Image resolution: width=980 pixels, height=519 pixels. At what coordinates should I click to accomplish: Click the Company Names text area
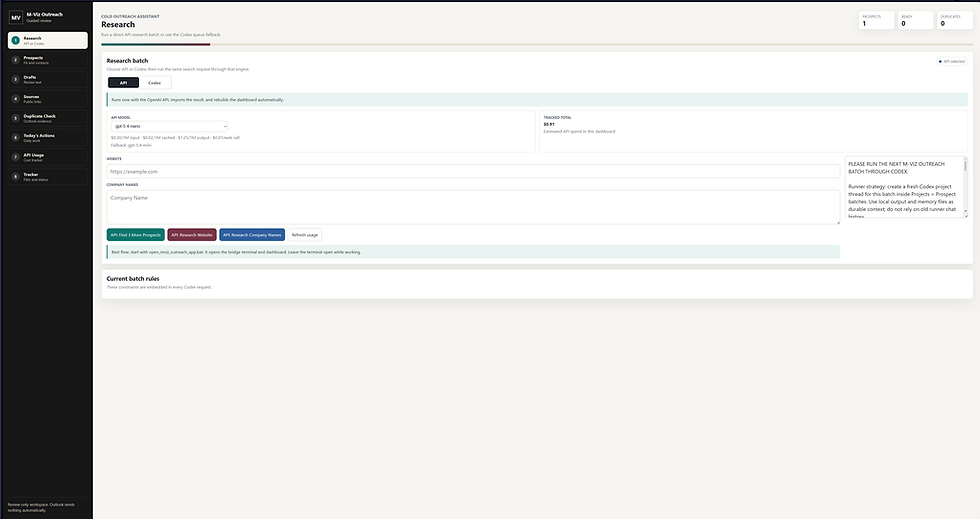click(473, 207)
